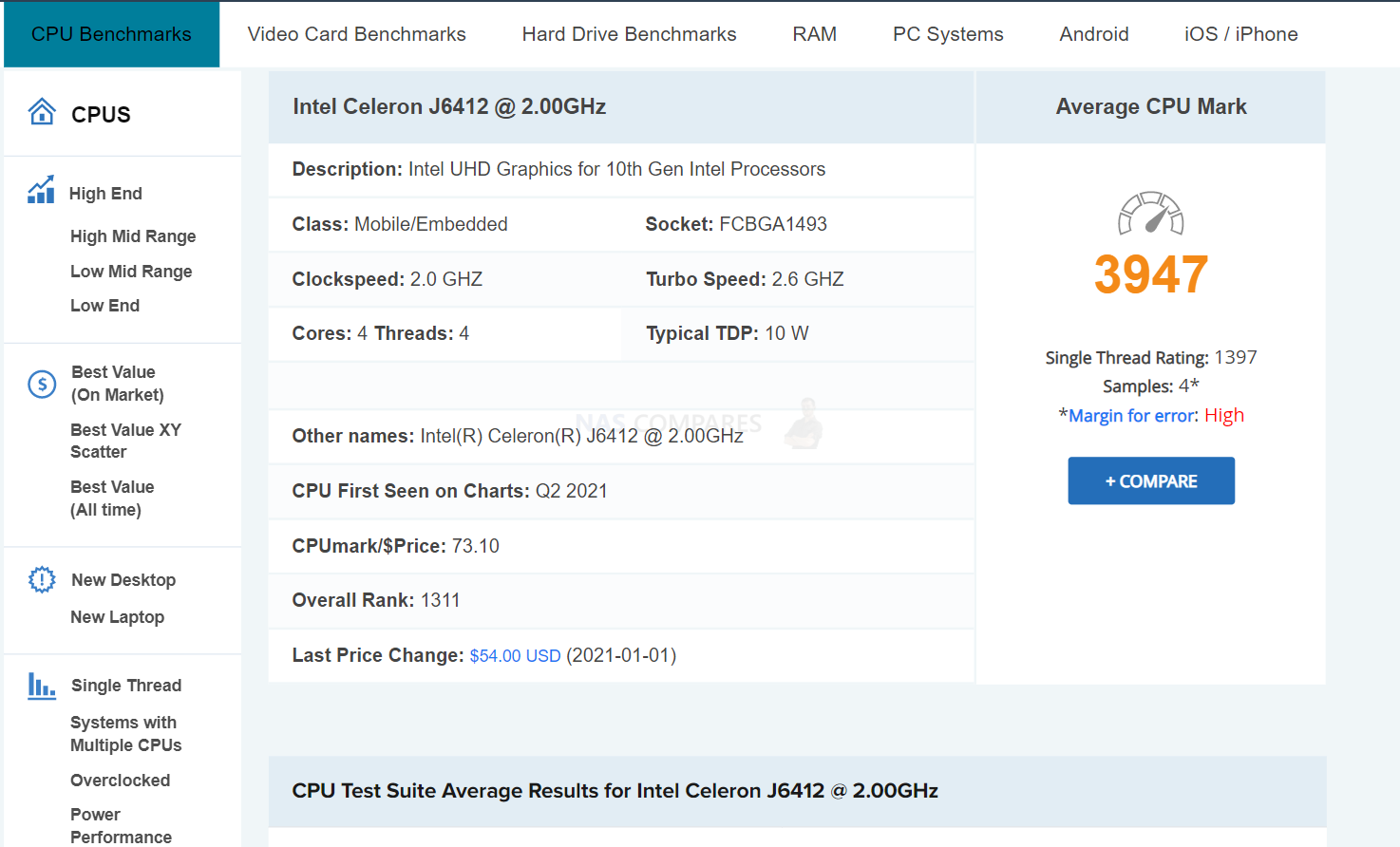Click the Intel Celeron J6412 @ 2.00GHz title
Image resolution: width=1400 pixels, height=847 pixels.
point(449,106)
